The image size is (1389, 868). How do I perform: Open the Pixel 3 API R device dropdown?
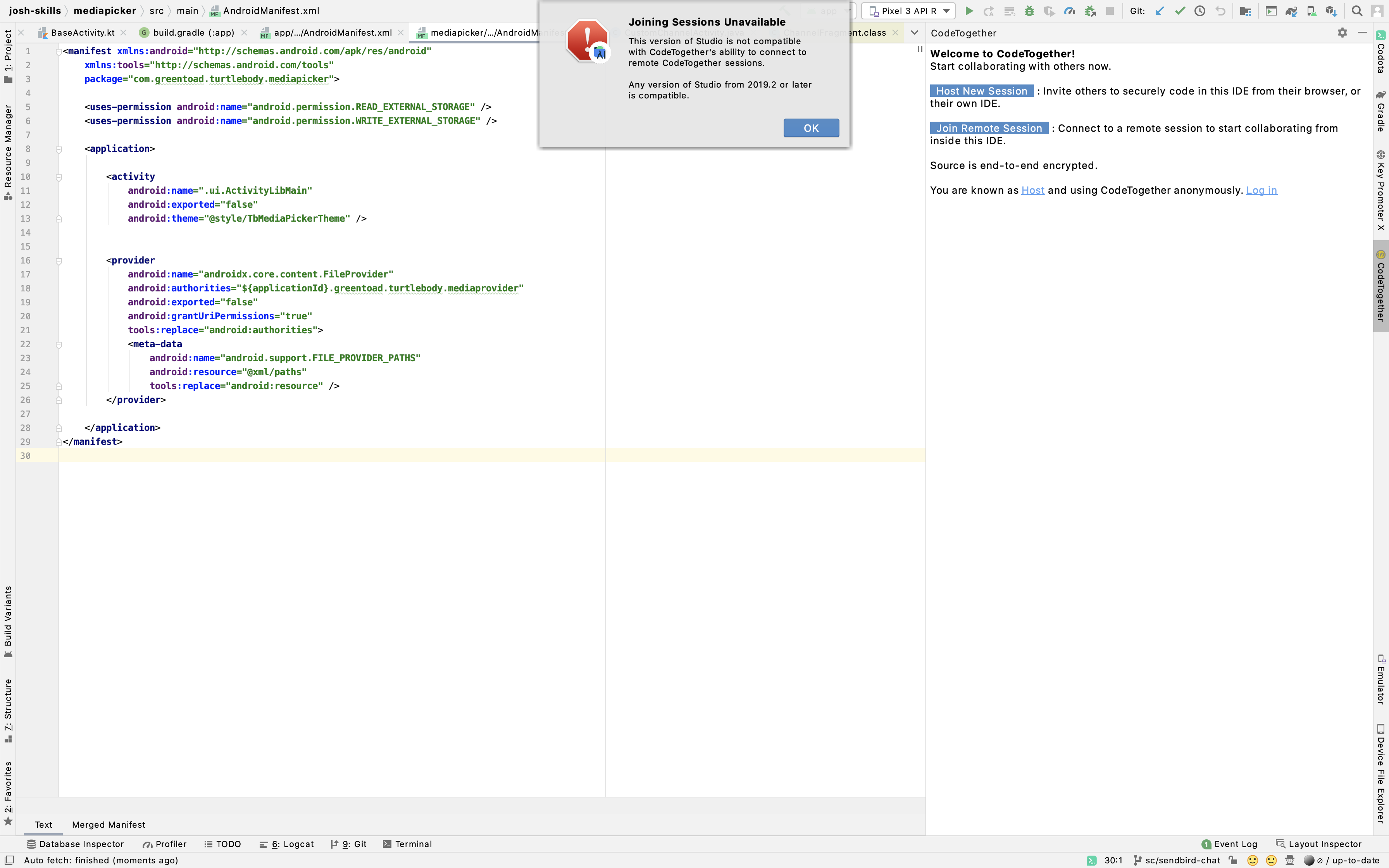(908, 11)
